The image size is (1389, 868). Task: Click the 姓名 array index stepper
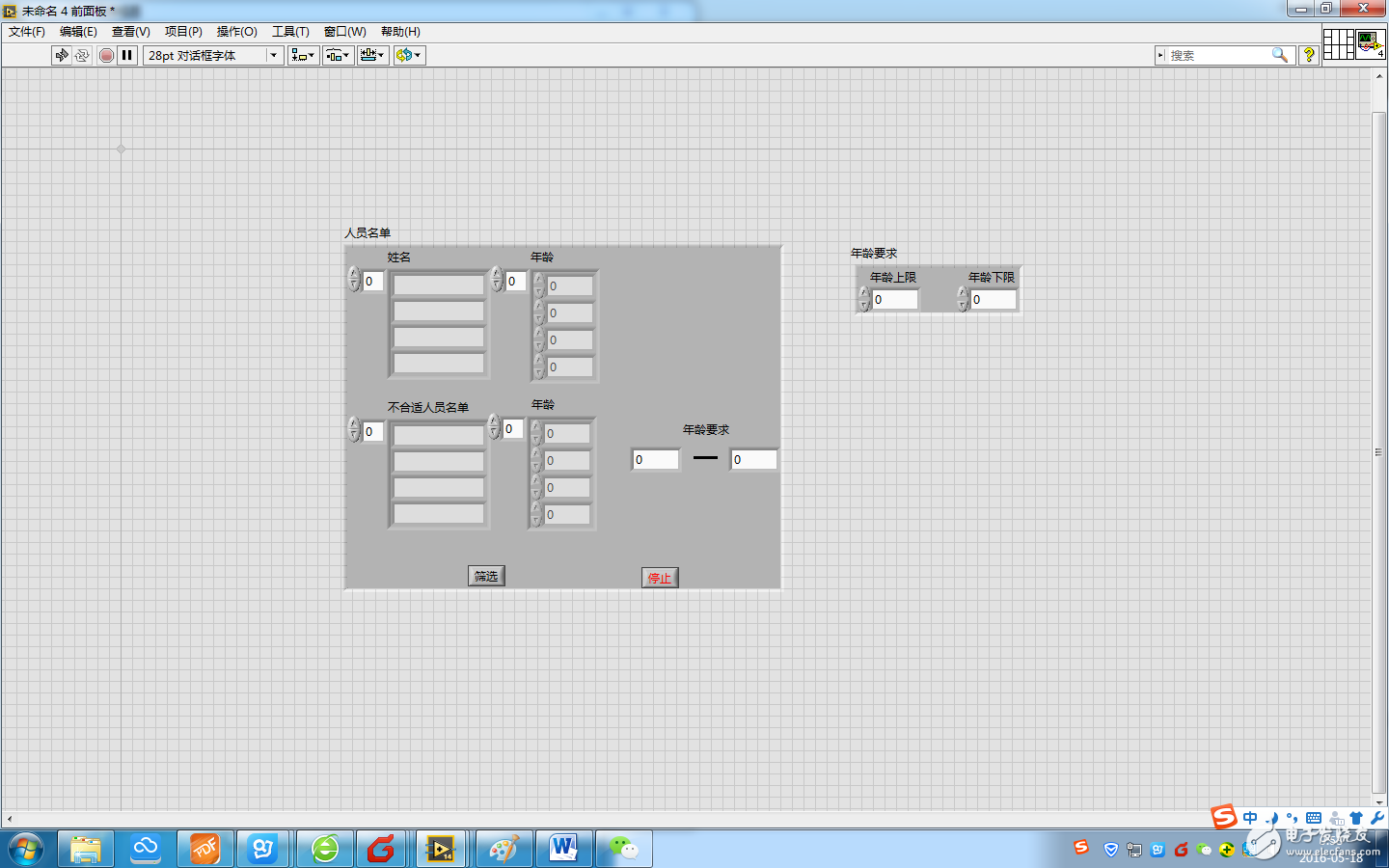(354, 279)
